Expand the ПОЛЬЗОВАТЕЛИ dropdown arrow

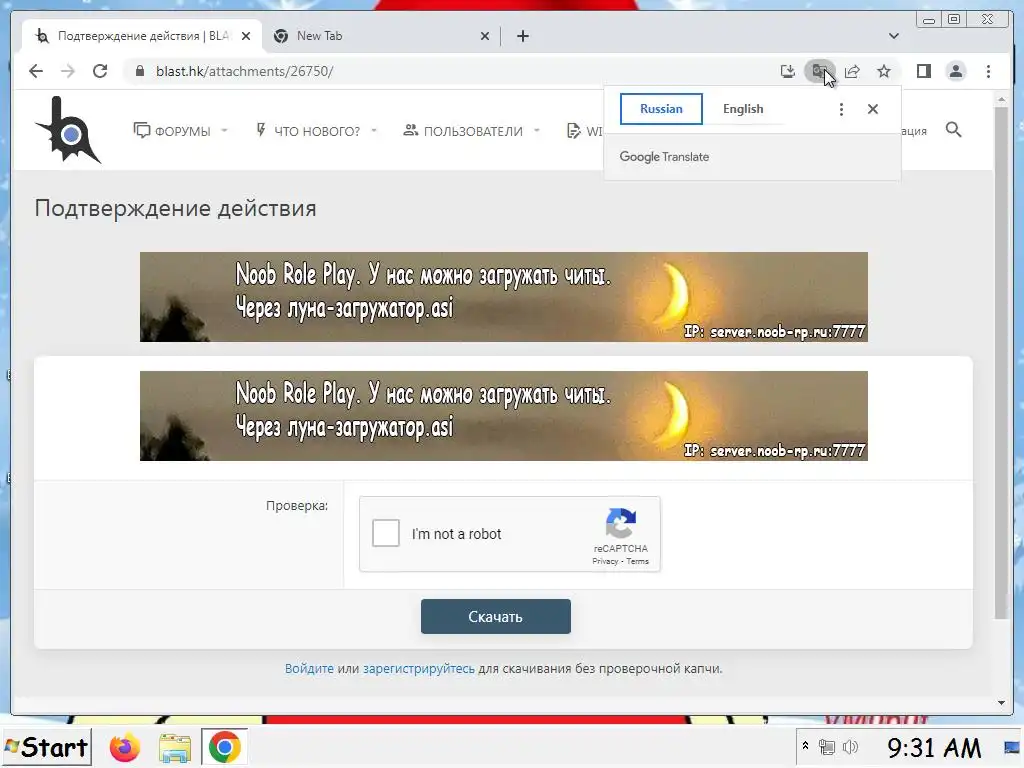pyautogui.click(x=537, y=131)
